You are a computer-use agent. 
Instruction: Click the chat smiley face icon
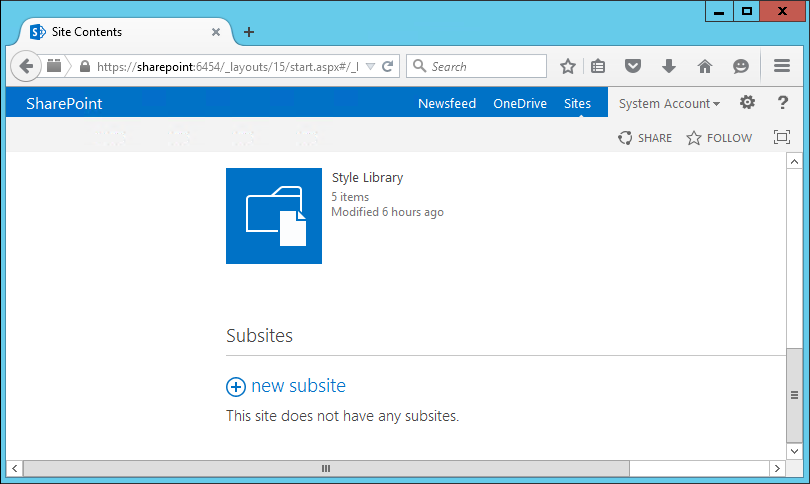[741, 66]
